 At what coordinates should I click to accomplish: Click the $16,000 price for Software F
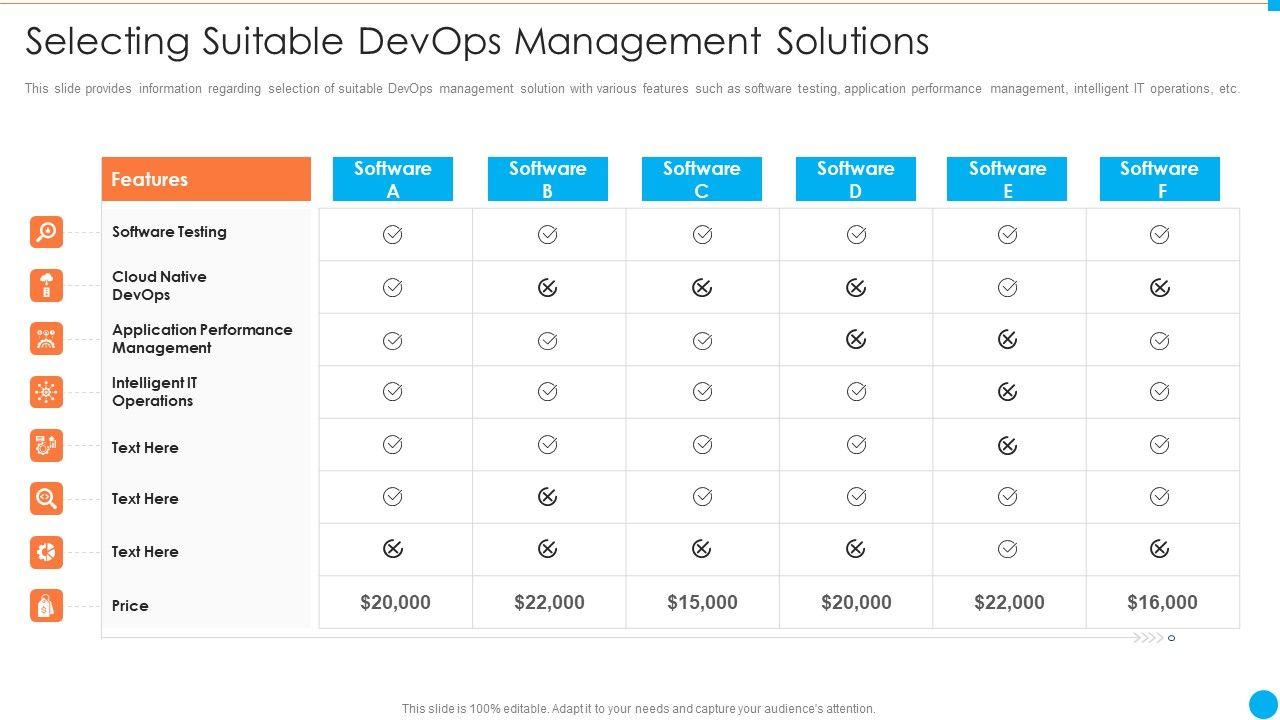pyautogui.click(x=1162, y=602)
